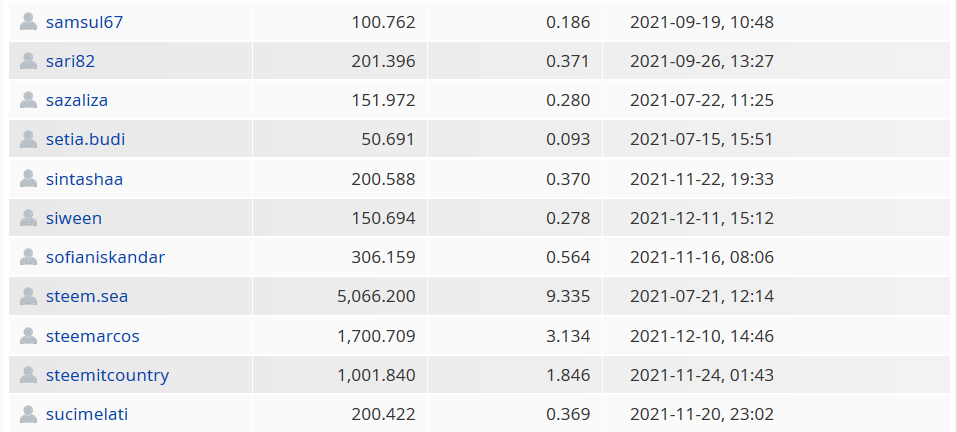Open the sucimelati username link
957x432 pixels.
pos(87,414)
